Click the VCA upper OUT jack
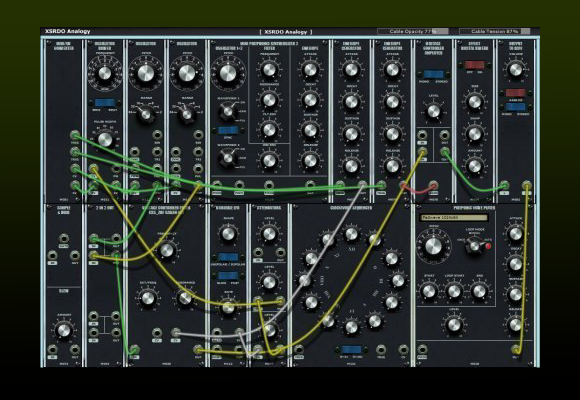 (x=444, y=135)
